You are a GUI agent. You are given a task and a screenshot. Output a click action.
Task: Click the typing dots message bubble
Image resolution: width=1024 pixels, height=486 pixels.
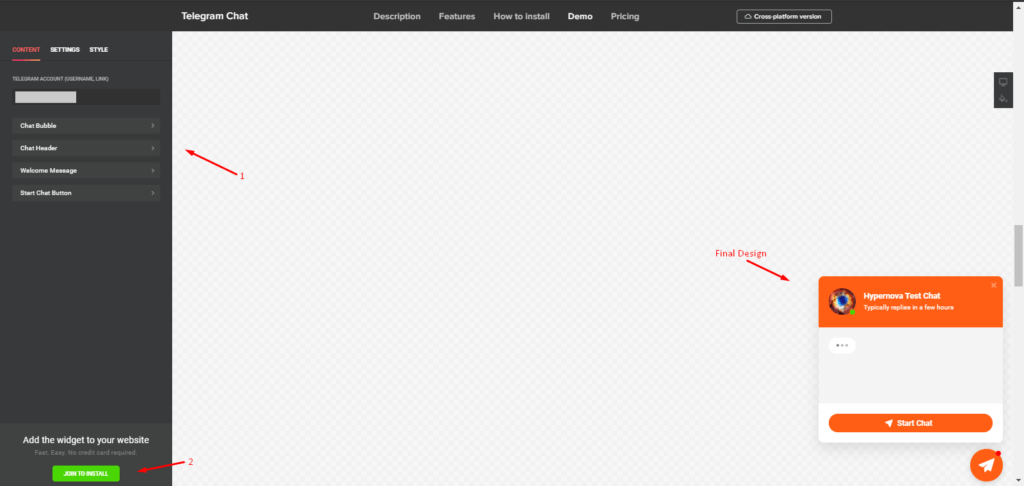point(842,345)
